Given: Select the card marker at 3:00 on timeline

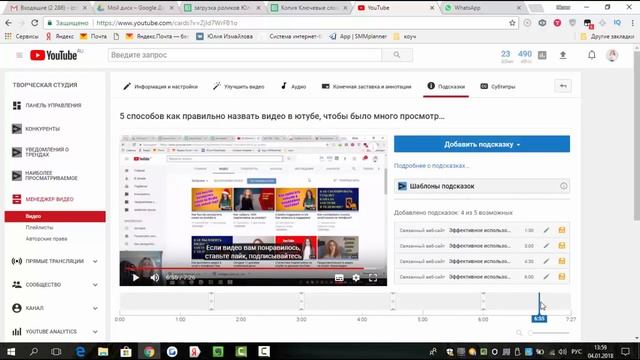Looking at the screenshot, I should pos(301,301).
